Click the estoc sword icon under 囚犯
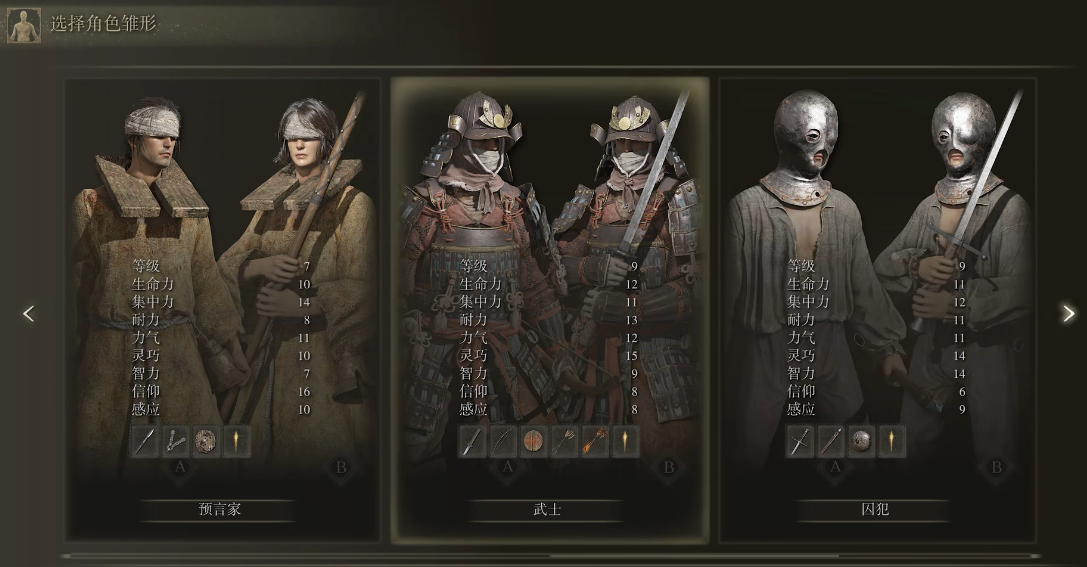The height and width of the screenshot is (567, 1087). pyautogui.click(x=799, y=441)
